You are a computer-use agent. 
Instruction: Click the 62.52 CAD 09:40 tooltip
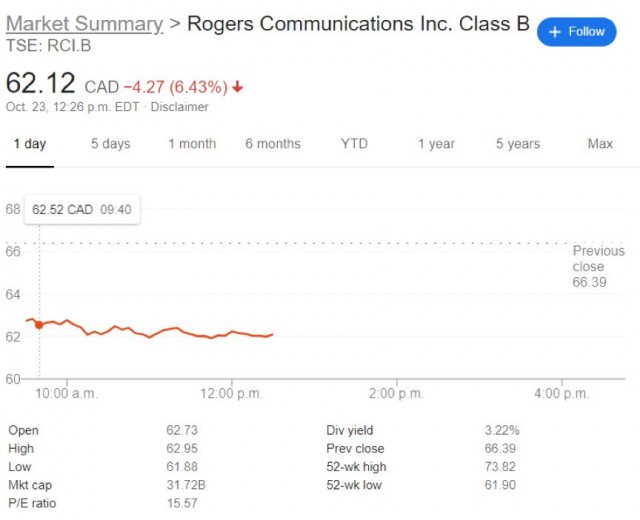click(82, 210)
